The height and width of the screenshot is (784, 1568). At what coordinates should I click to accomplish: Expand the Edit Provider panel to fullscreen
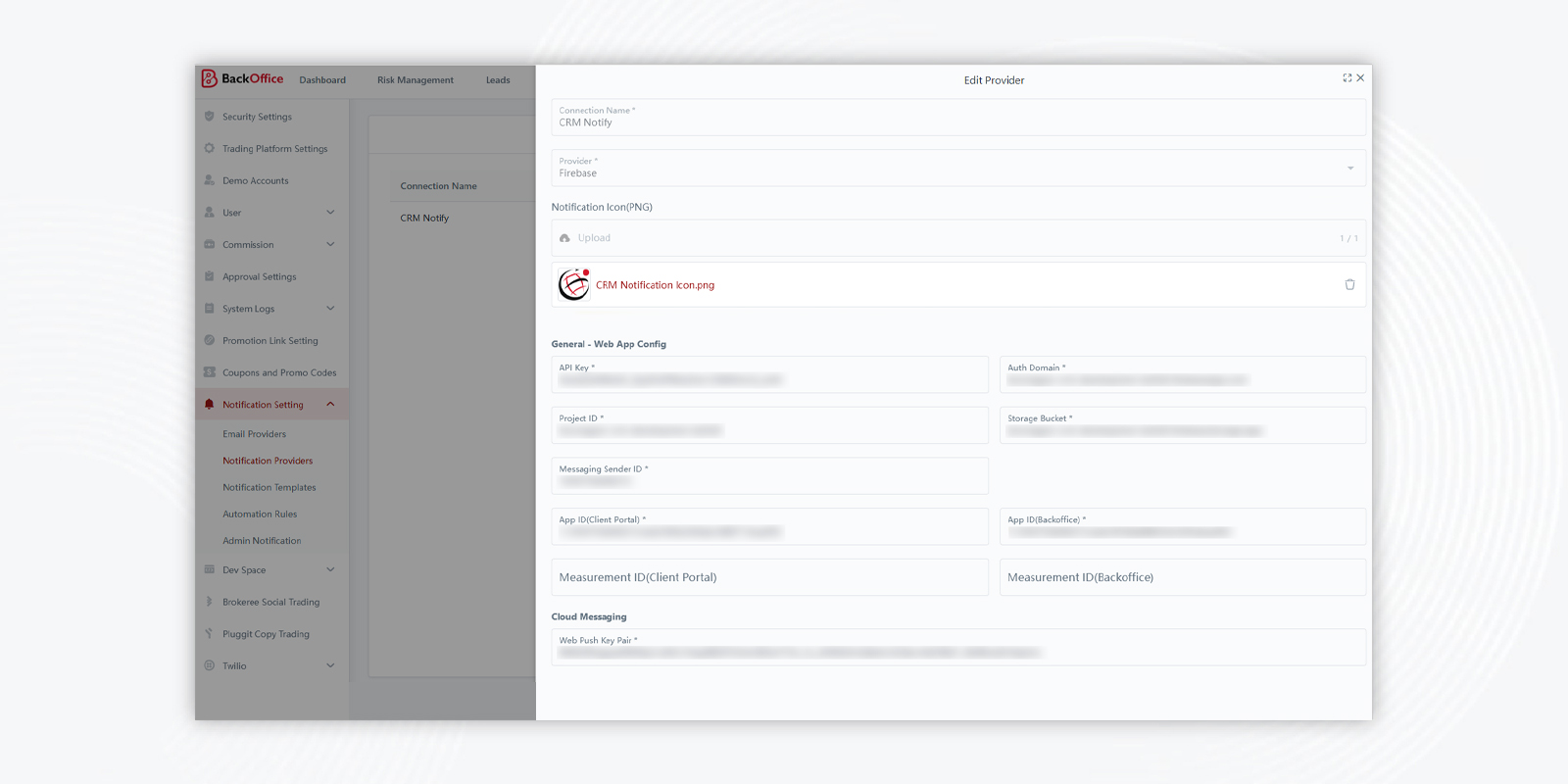click(1347, 78)
